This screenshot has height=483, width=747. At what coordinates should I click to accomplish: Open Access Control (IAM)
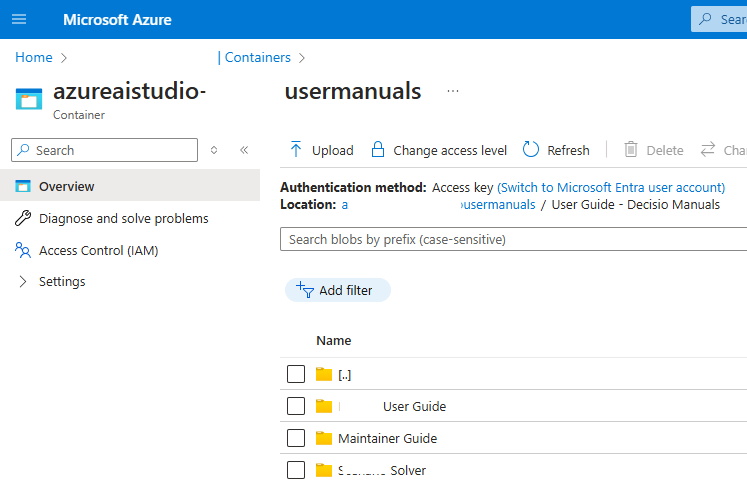98,250
